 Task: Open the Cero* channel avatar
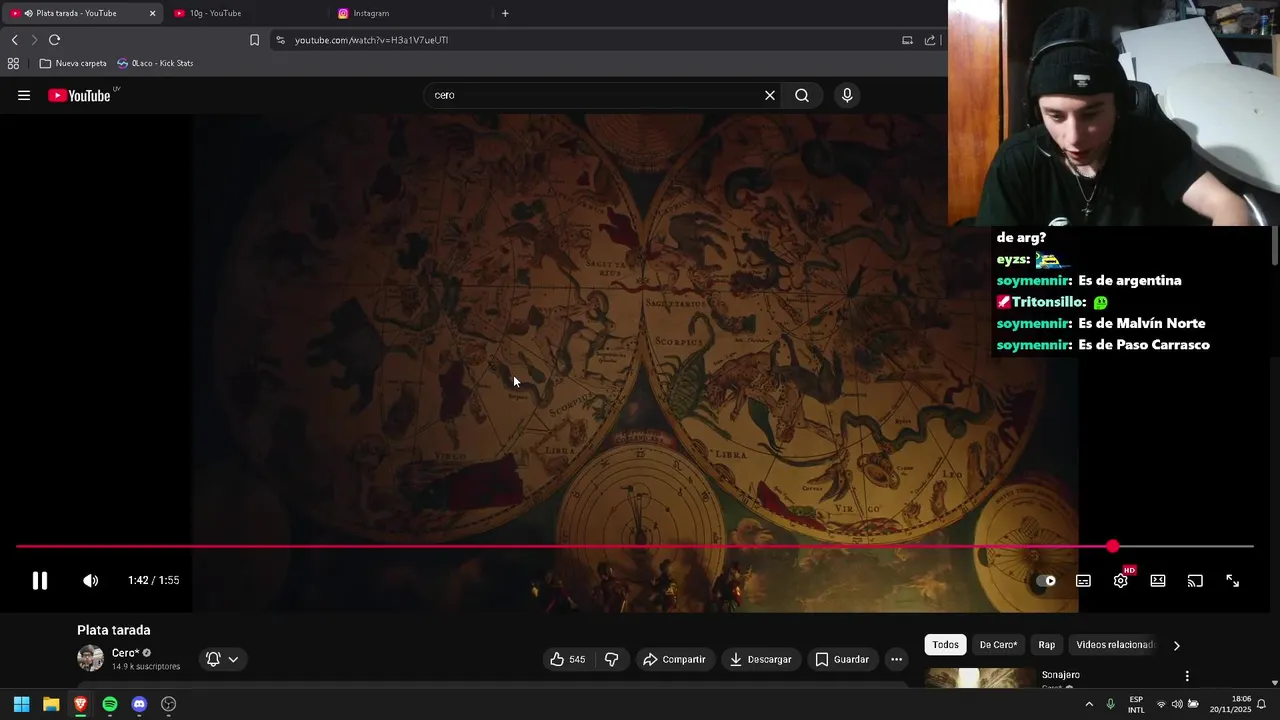click(x=91, y=659)
